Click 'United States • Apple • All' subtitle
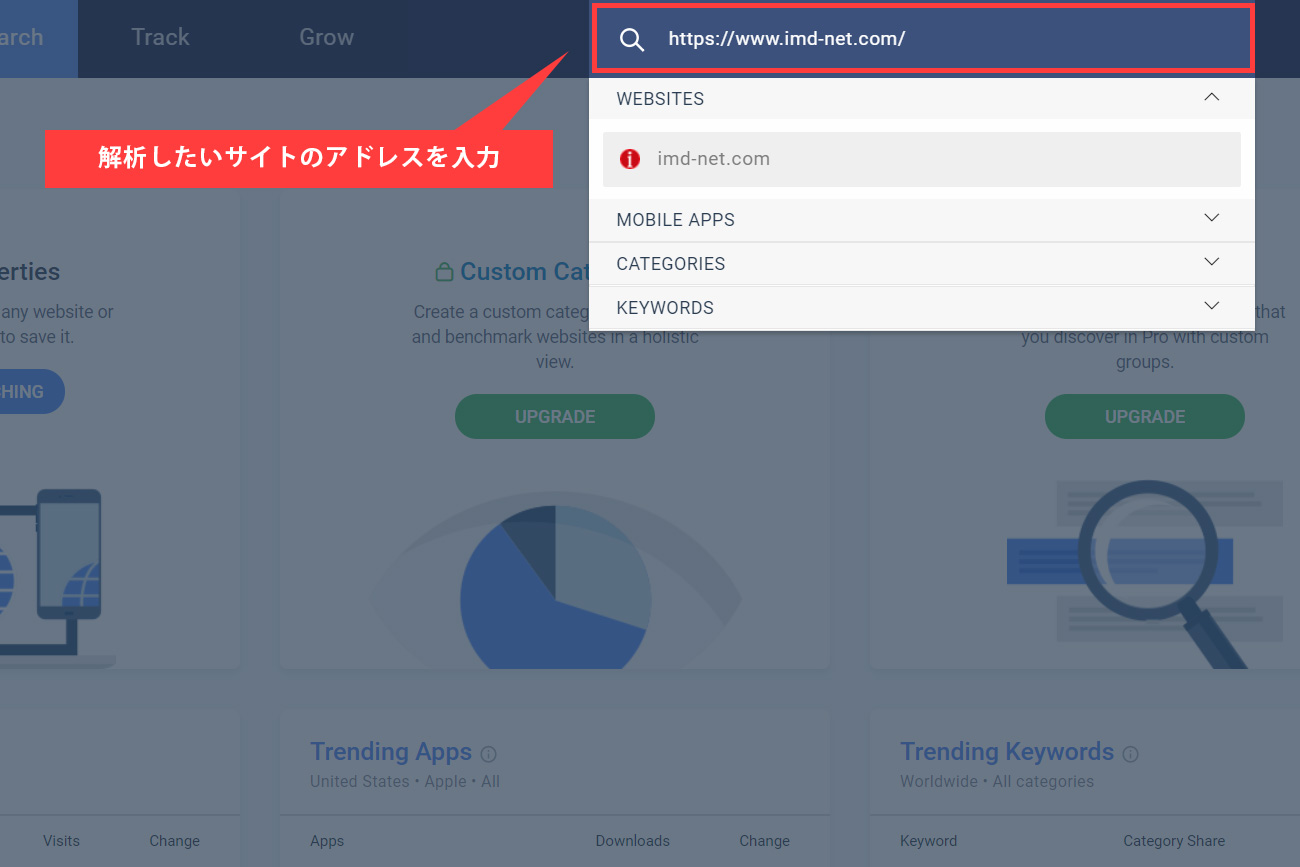Screen dimensions: 1300x867 pyautogui.click(x=405, y=781)
